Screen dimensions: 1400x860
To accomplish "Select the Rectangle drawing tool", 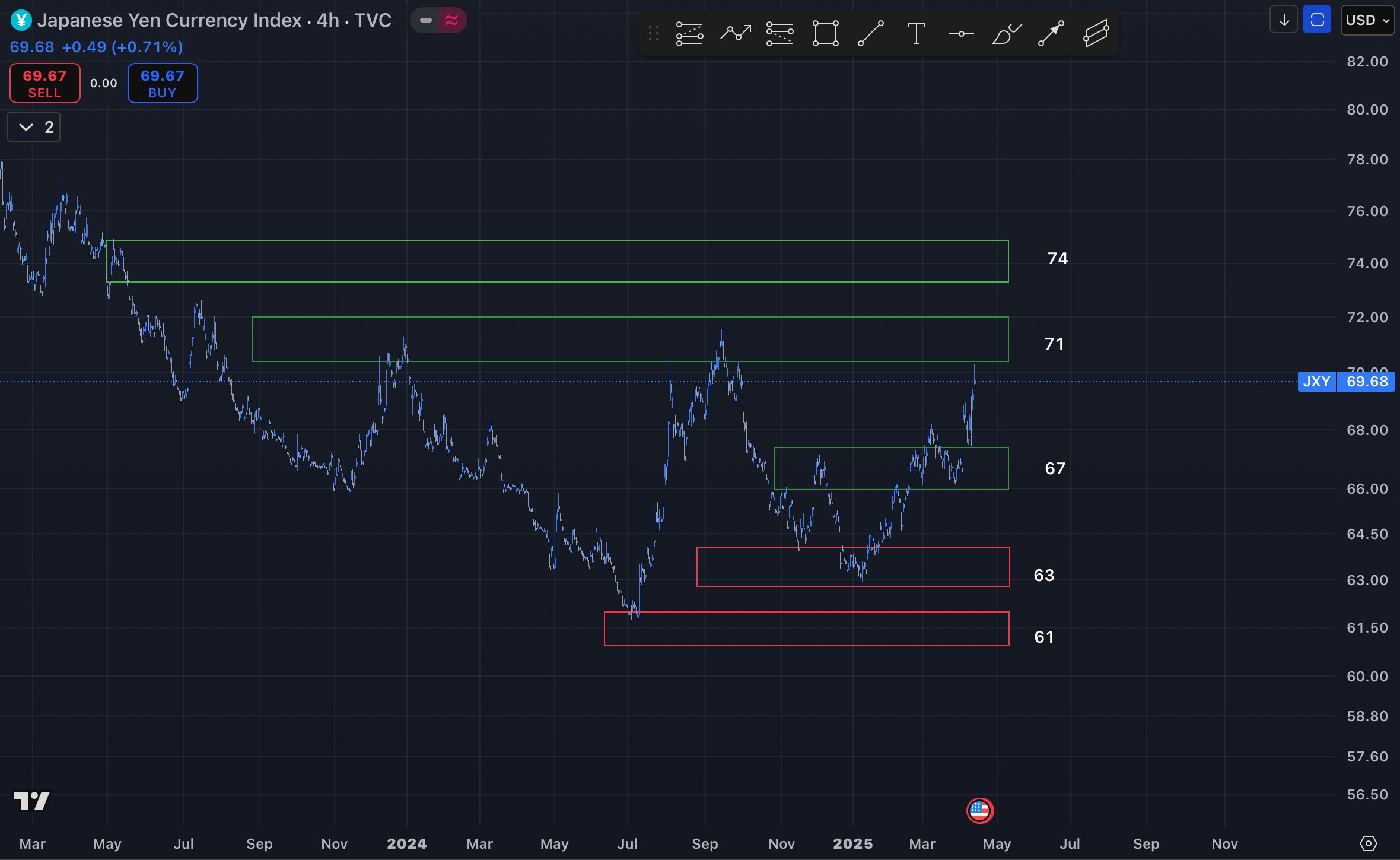I will [825, 33].
